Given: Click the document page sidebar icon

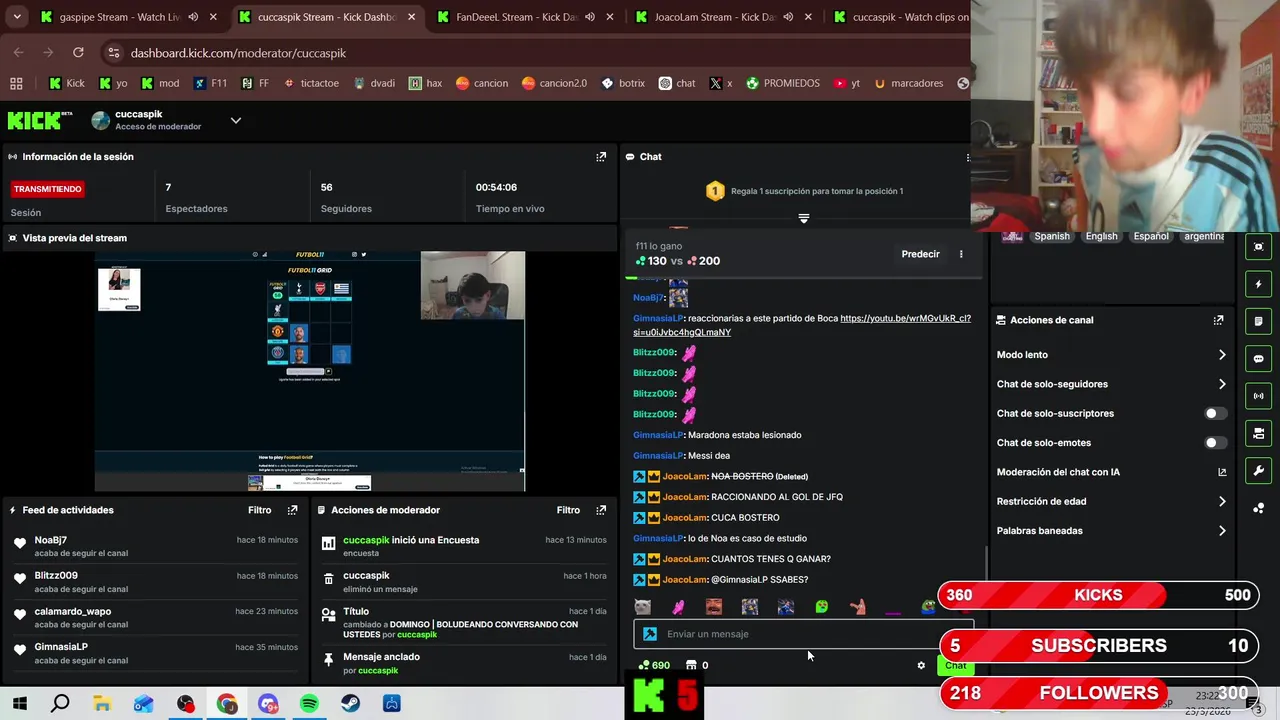Looking at the screenshot, I should 1258,321.
